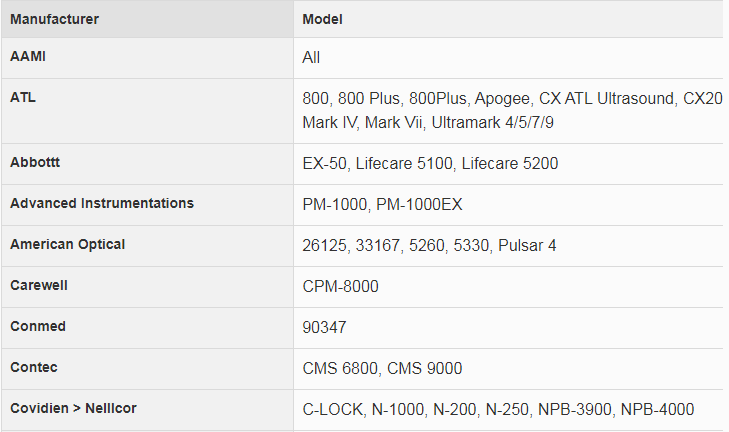The height and width of the screenshot is (432, 729).
Task: Select the Advanced Instrumentations manufacturer cell
Action: [x=102, y=203]
